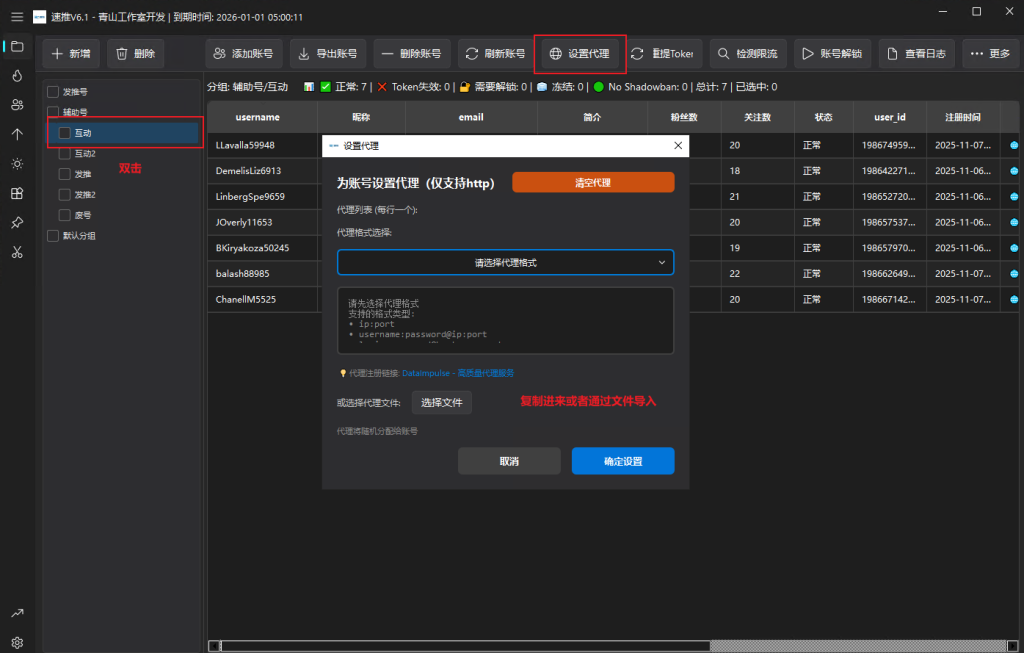
Task: Open the users group sidebar icon
Action: (x=17, y=105)
